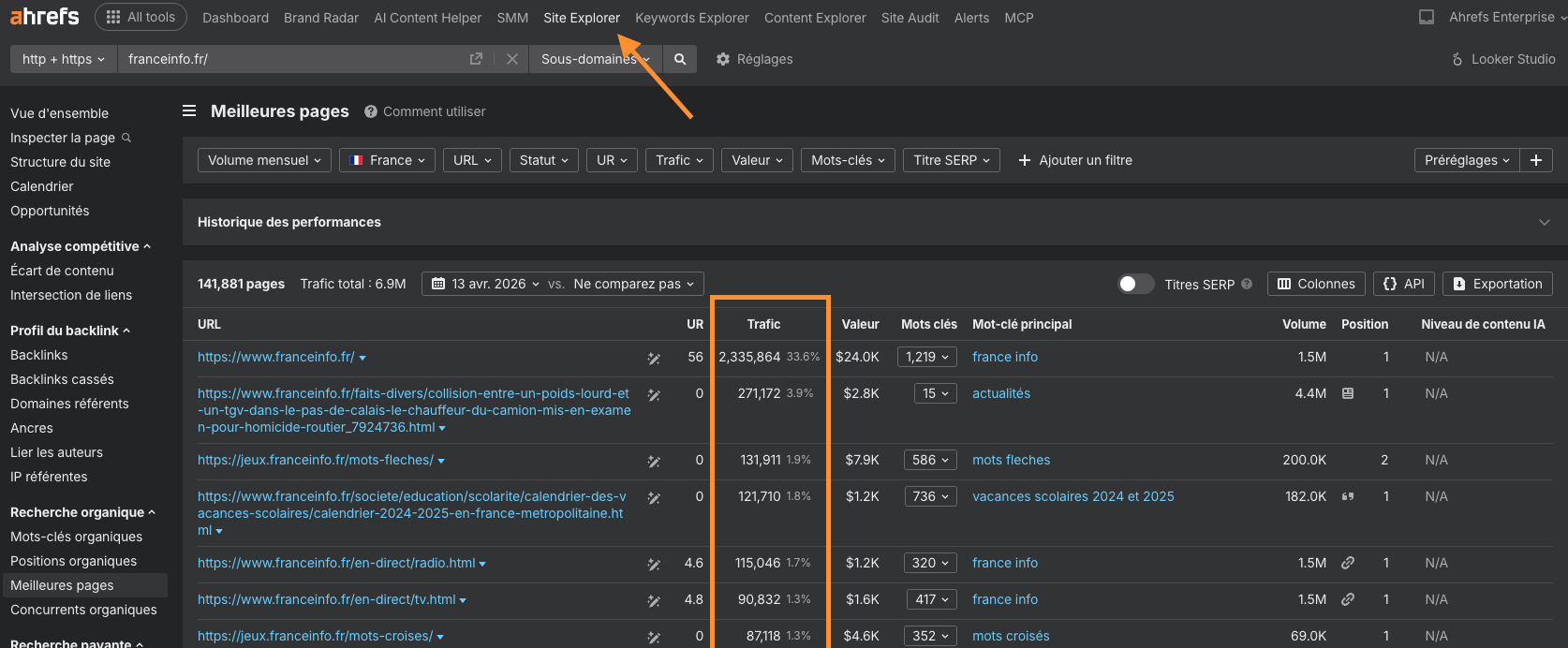Image resolution: width=1568 pixels, height=648 pixels.
Task: Expand the 586 keywords dropdown
Action: 930,460
